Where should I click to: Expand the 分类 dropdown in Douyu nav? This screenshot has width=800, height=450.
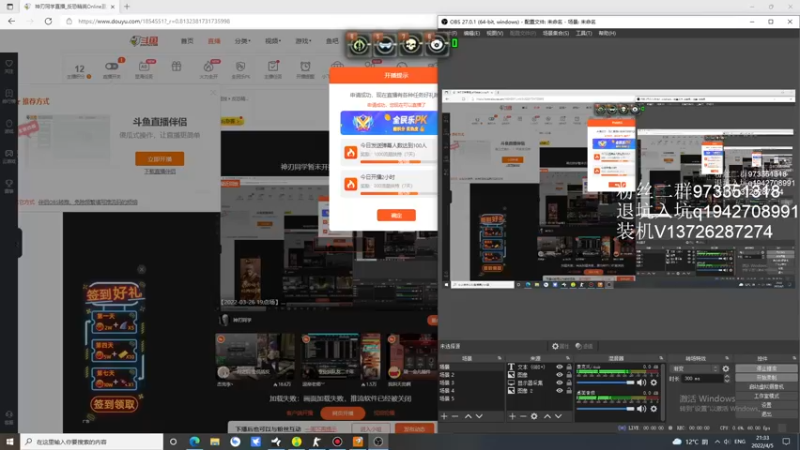[242, 41]
